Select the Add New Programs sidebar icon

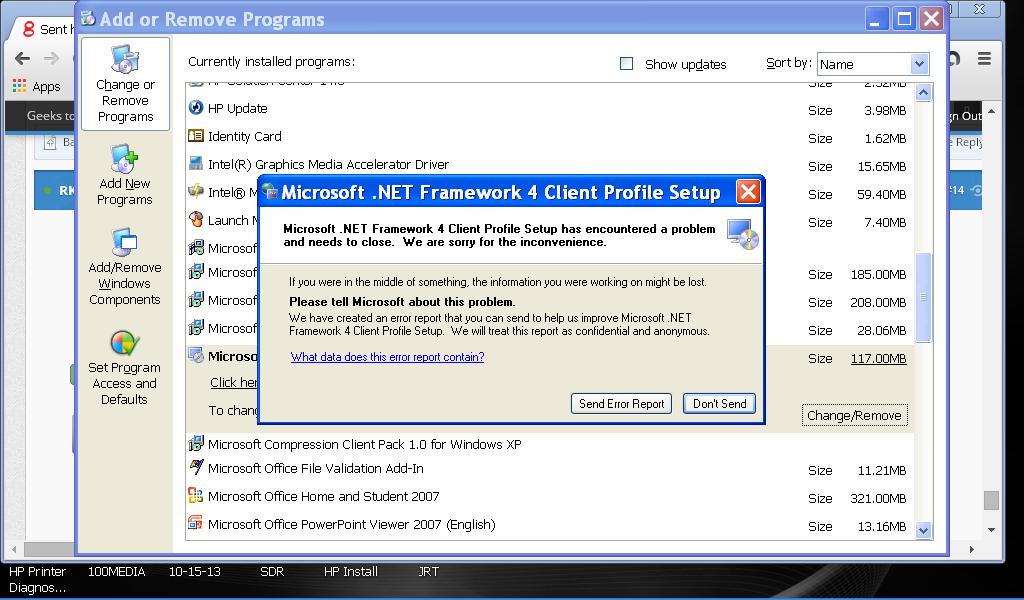point(124,159)
